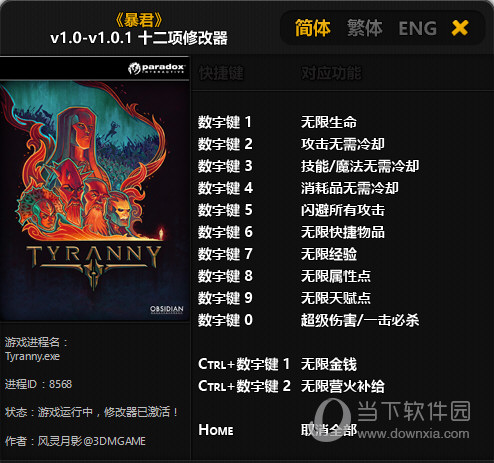Enable 闪避所有攻击 cheat

343,210
